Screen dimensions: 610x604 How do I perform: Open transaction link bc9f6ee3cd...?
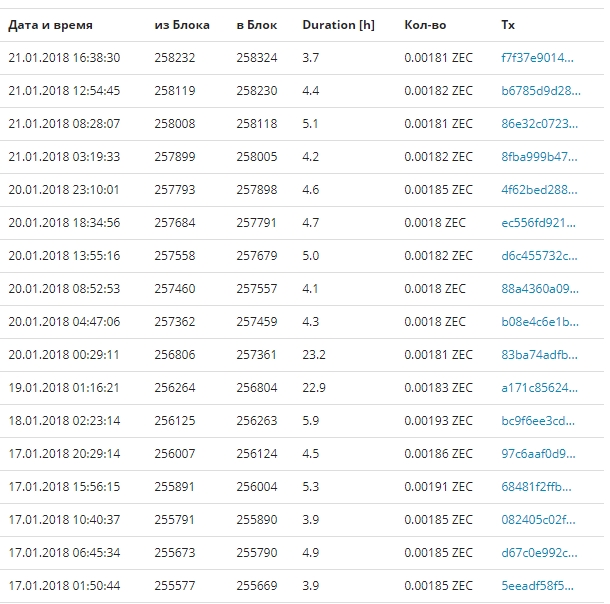pos(538,421)
